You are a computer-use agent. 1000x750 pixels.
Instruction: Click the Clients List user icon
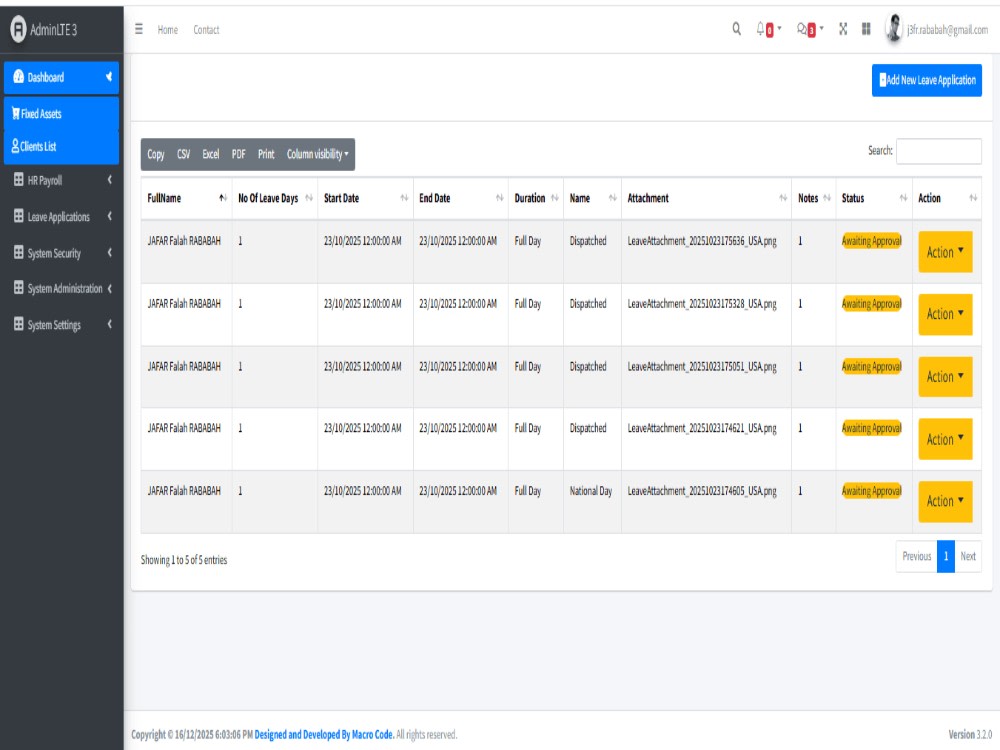(x=15, y=145)
